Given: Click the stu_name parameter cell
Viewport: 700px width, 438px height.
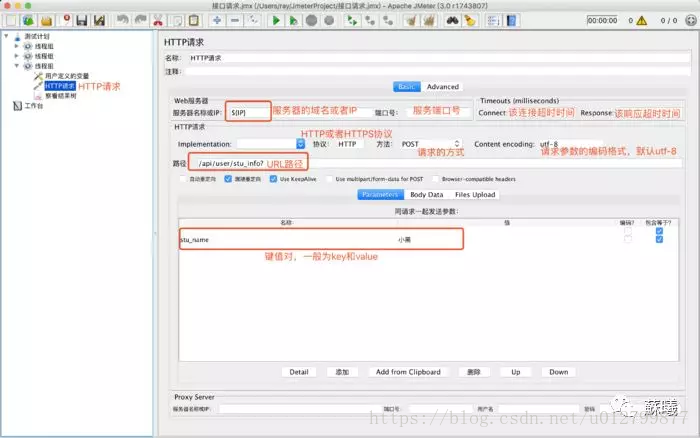Looking at the screenshot, I should [287, 240].
